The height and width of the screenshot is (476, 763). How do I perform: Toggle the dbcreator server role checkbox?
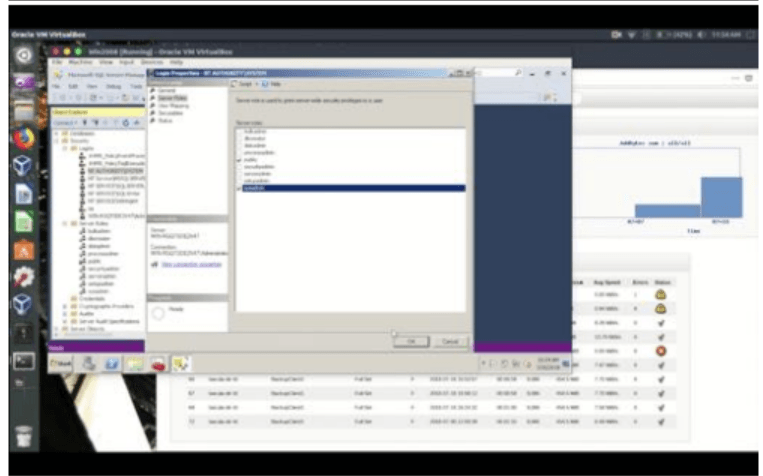(x=239, y=138)
